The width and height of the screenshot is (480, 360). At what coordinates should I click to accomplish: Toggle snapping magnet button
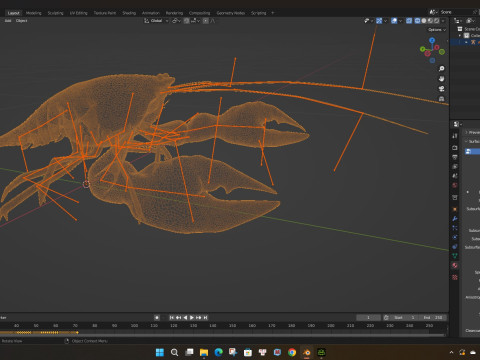pyautogui.click(x=187, y=21)
